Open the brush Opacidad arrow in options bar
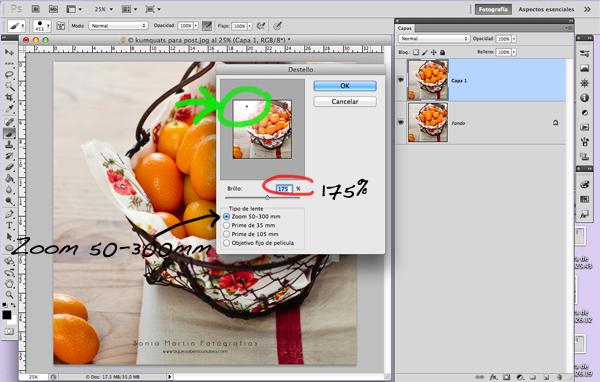Viewport: 600px width, 382px height. click(196, 26)
